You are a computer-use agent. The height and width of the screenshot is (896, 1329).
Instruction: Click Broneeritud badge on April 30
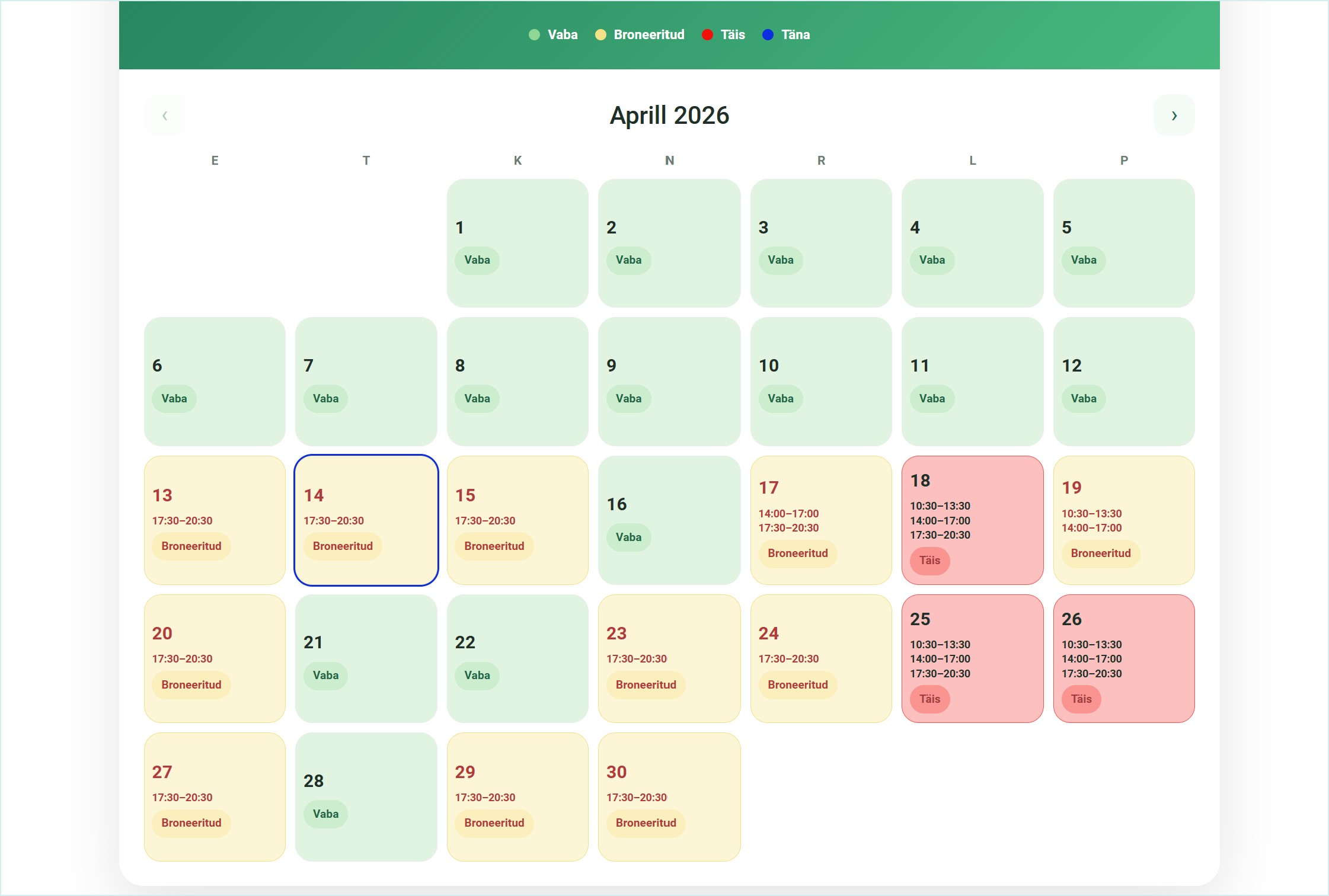pos(646,823)
